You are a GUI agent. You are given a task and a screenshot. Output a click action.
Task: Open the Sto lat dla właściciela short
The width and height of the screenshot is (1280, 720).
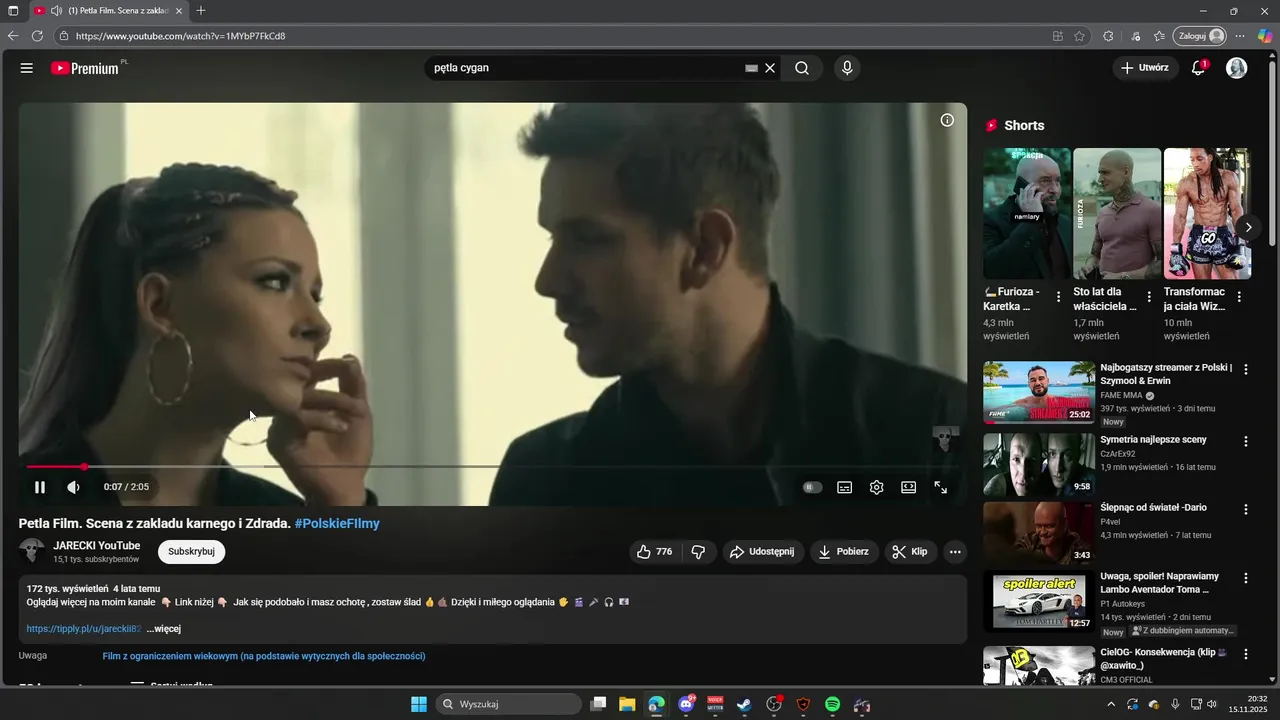1117,213
